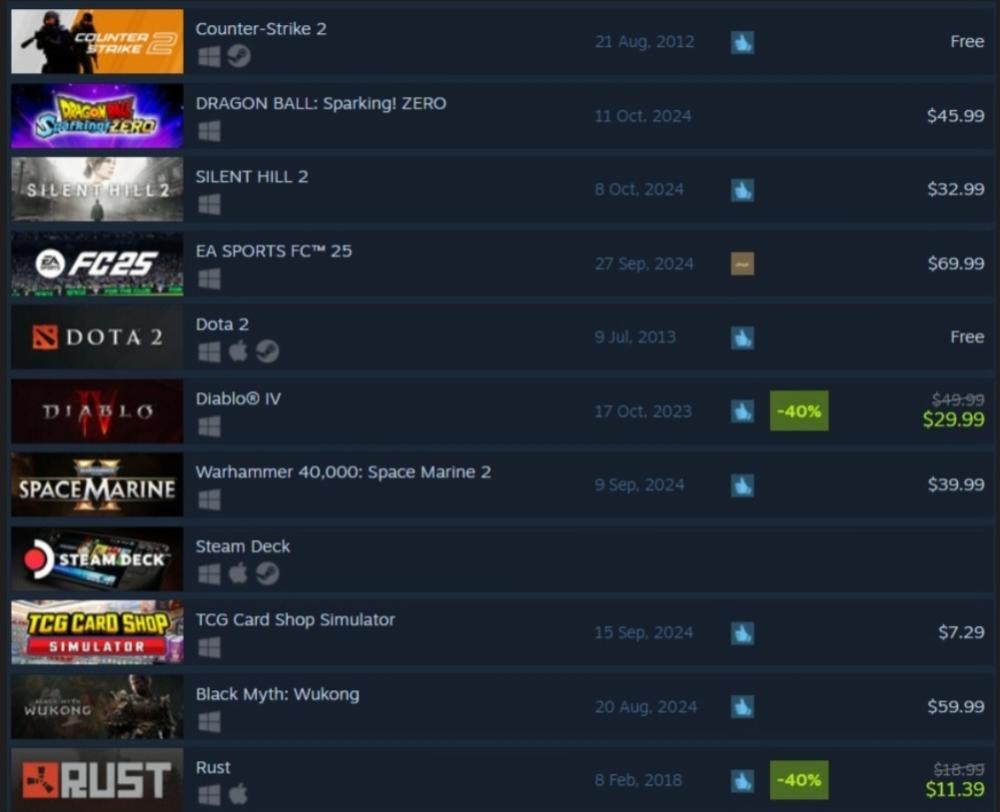This screenshot has width=1000, height=812.
Task: Click the Windows icon under TCG Card Shop Simulator
Action: point(209,647)
